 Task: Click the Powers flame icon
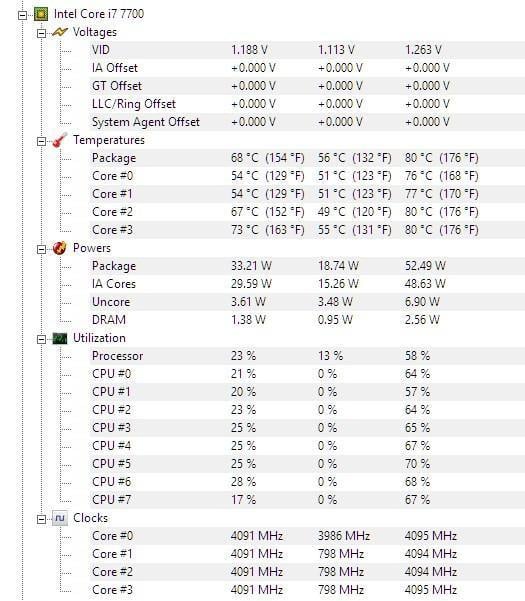point(59,248)
